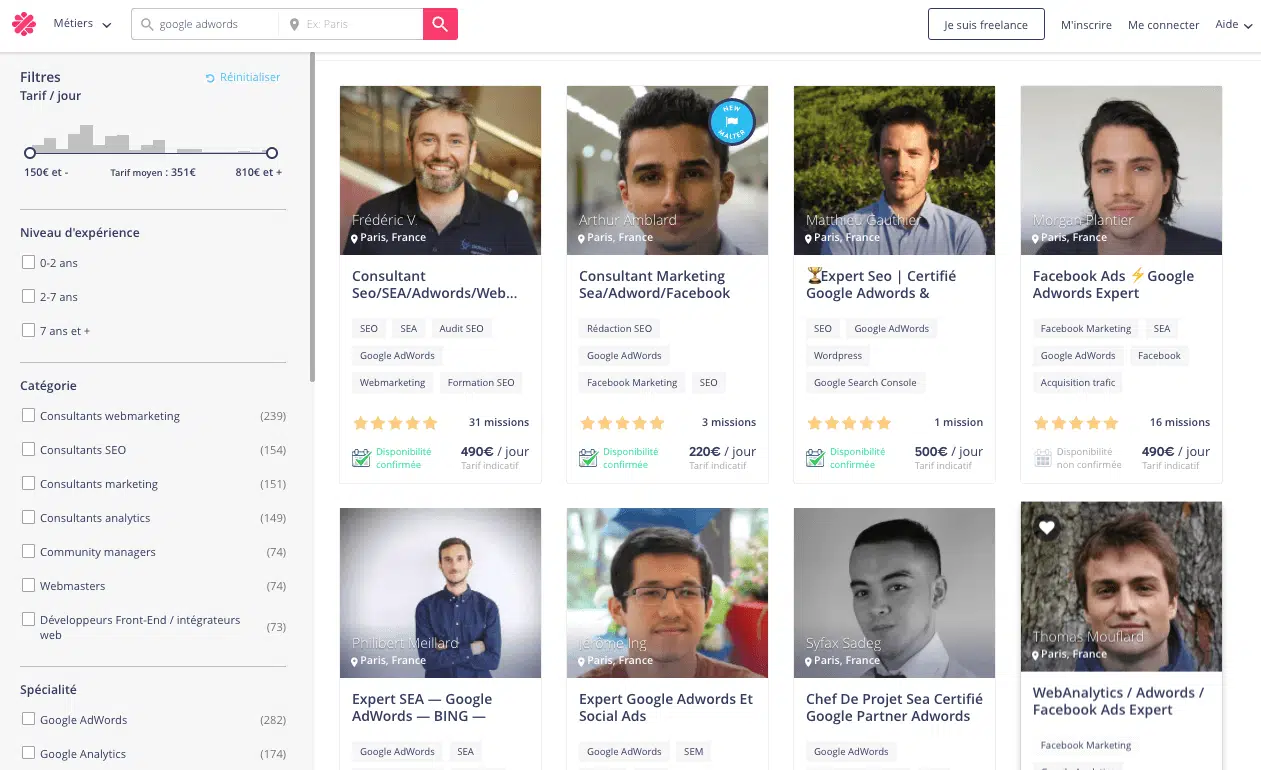Expand the Aide dropdown
Viewport: 1261px width, 770px height.
1233,25
